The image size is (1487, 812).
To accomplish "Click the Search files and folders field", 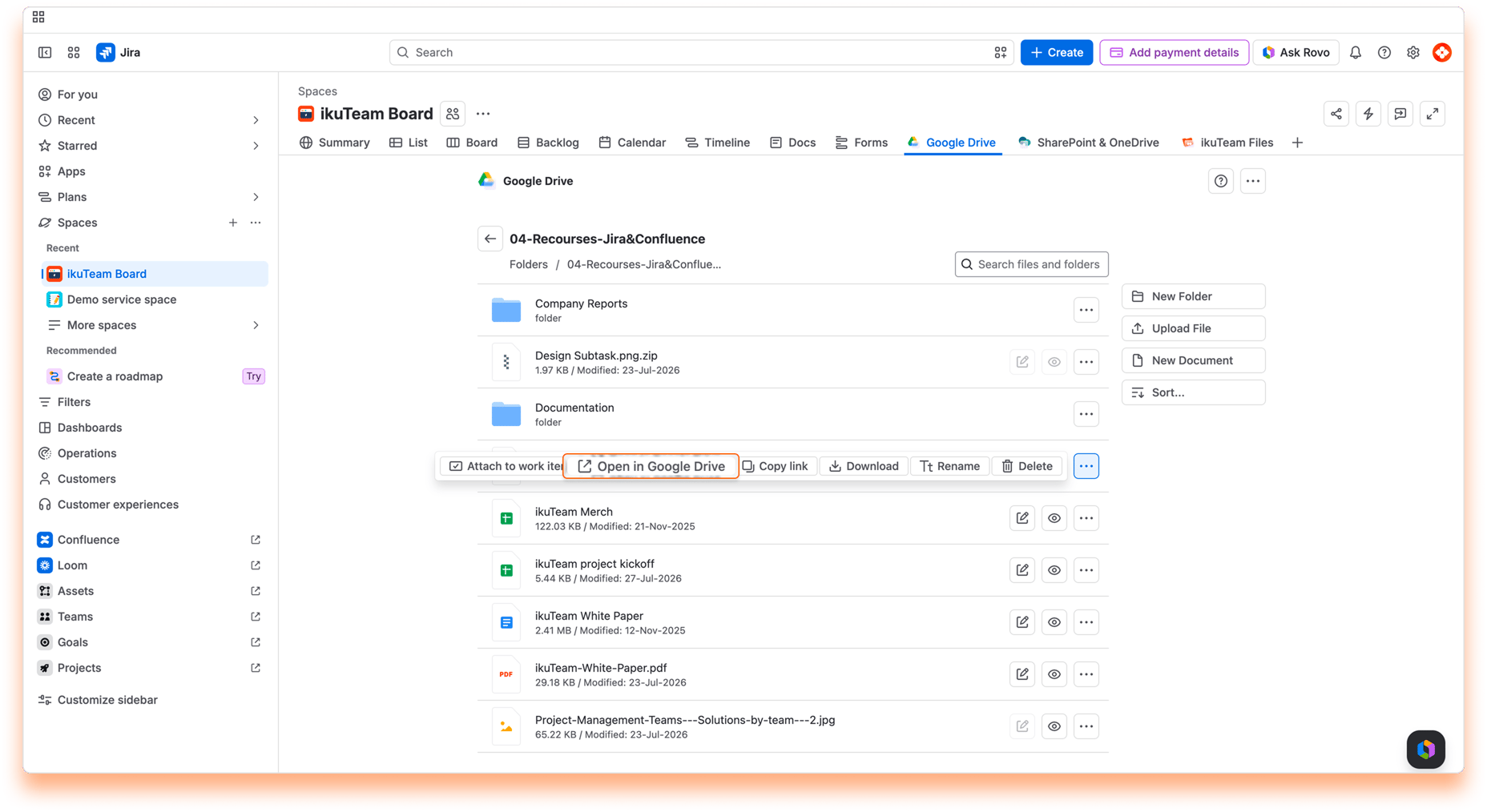I will tap(1031, 264).
